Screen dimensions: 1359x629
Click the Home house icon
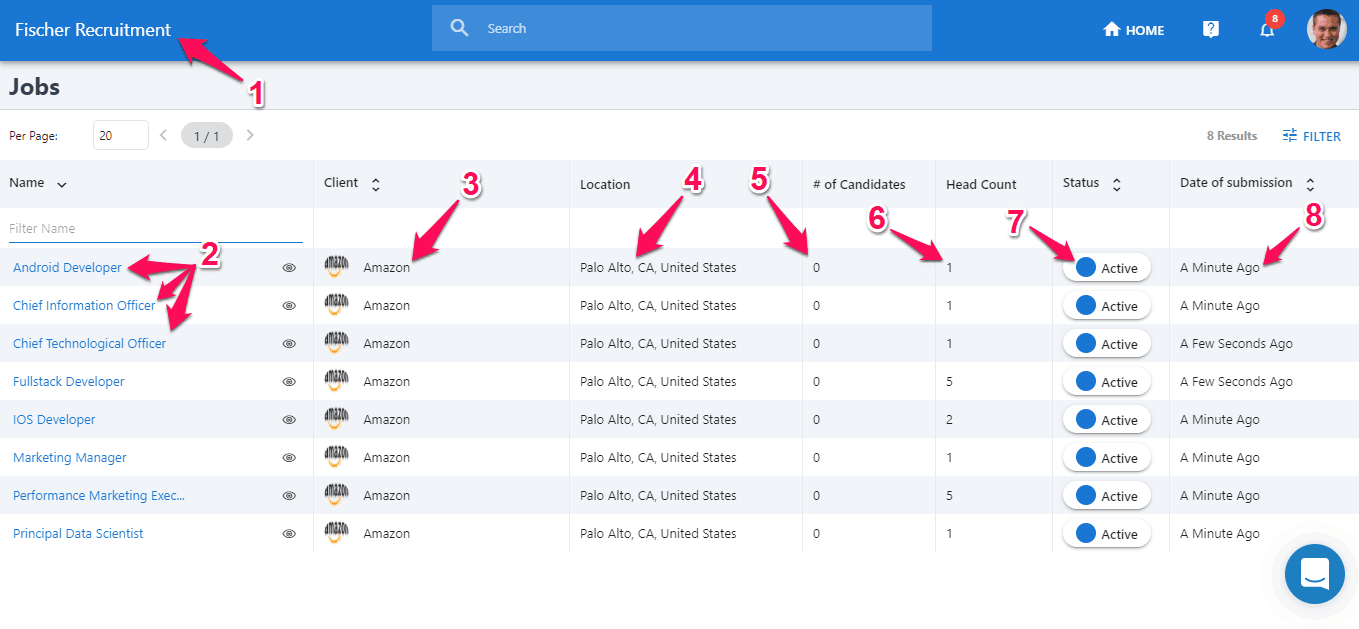coord(1111,30)
